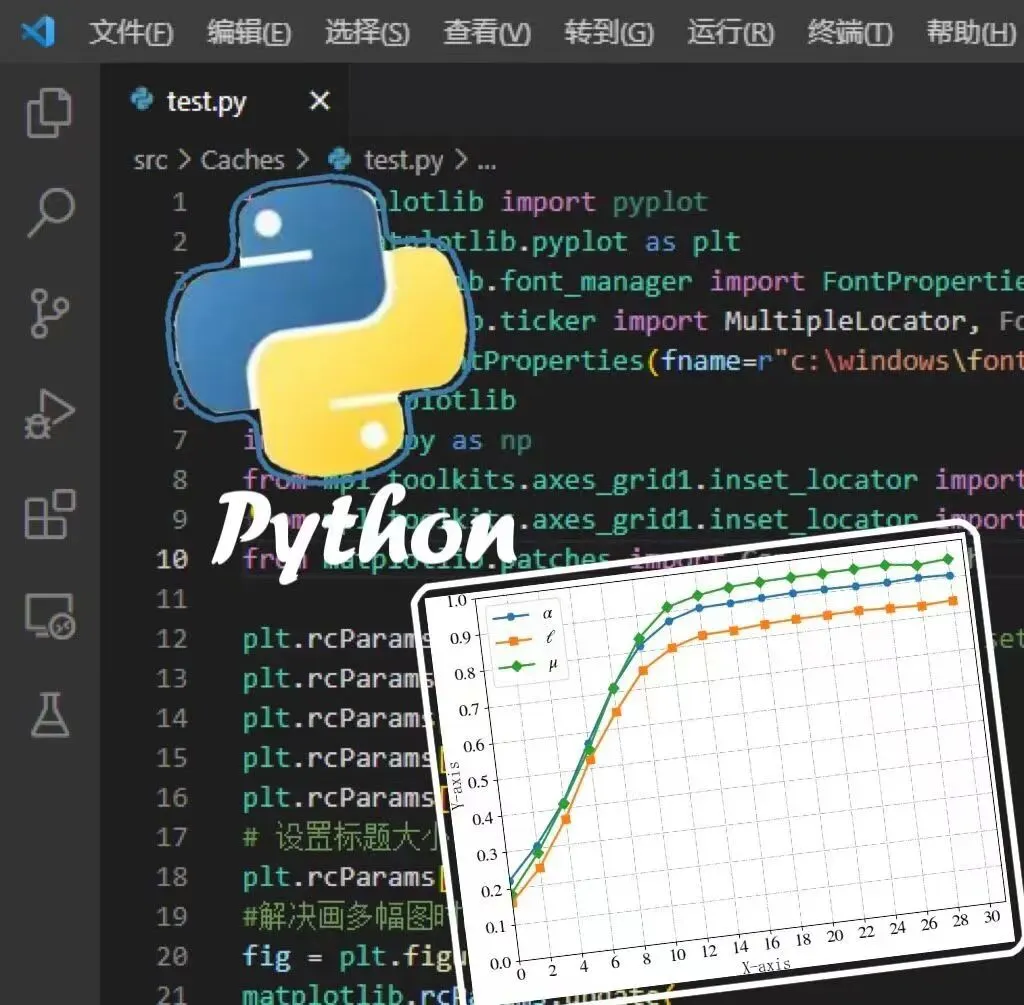This screenshot has width=1024, height=1005.
Task: Click 'pyplot' at end of line 1
Action: coord(660,203)
